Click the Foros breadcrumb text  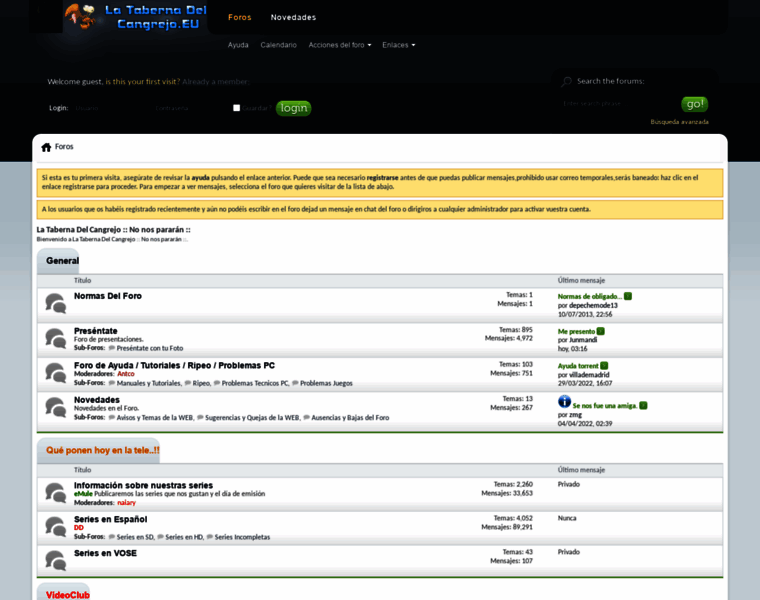coord(64,147)
